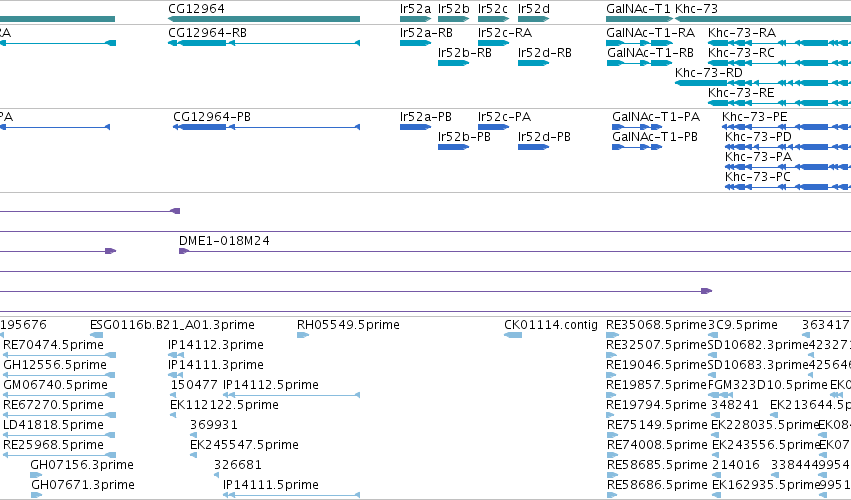Select the CG12964 gene bar

[264, 19]
